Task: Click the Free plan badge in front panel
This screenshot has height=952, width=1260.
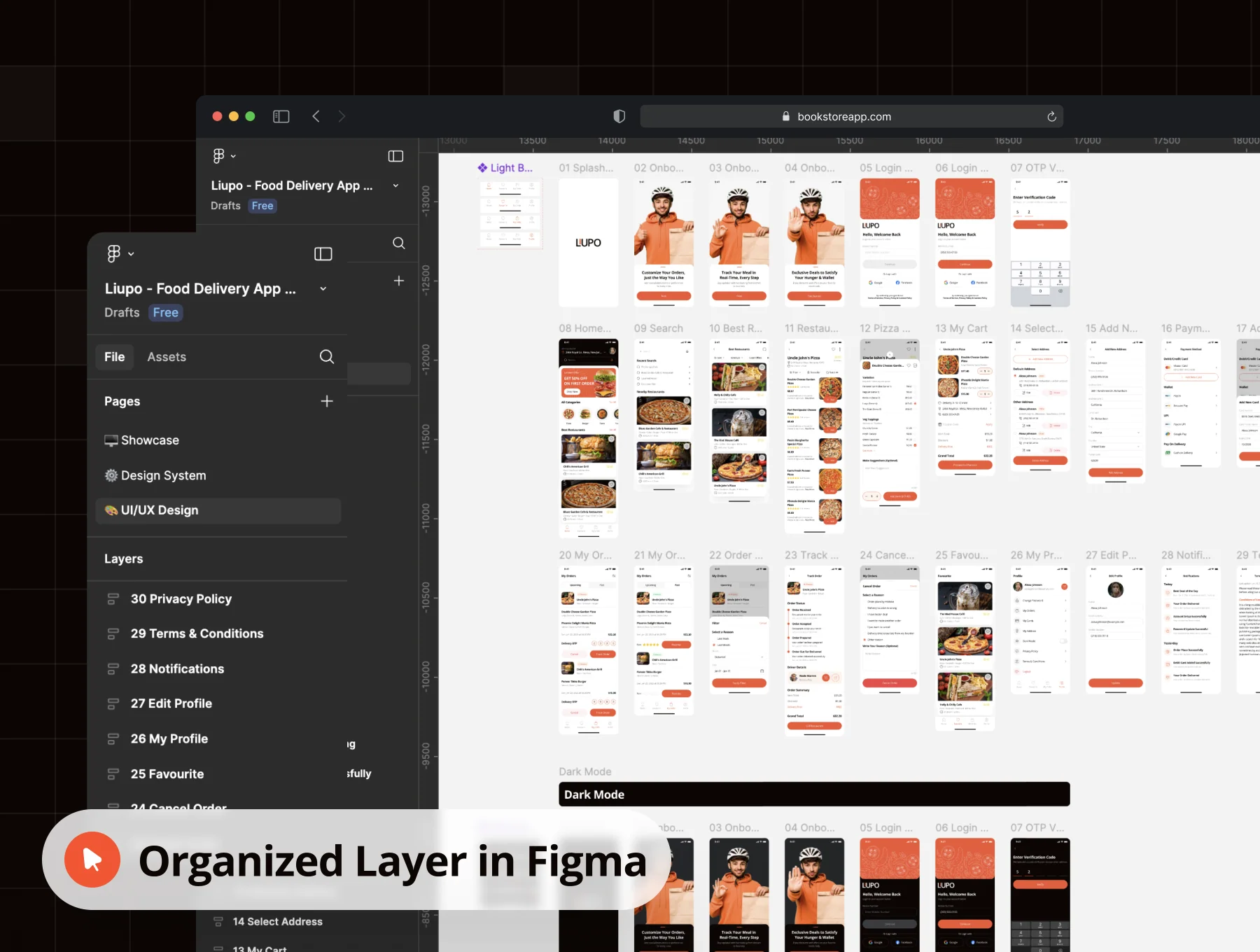Action: (x=166, y=313)
